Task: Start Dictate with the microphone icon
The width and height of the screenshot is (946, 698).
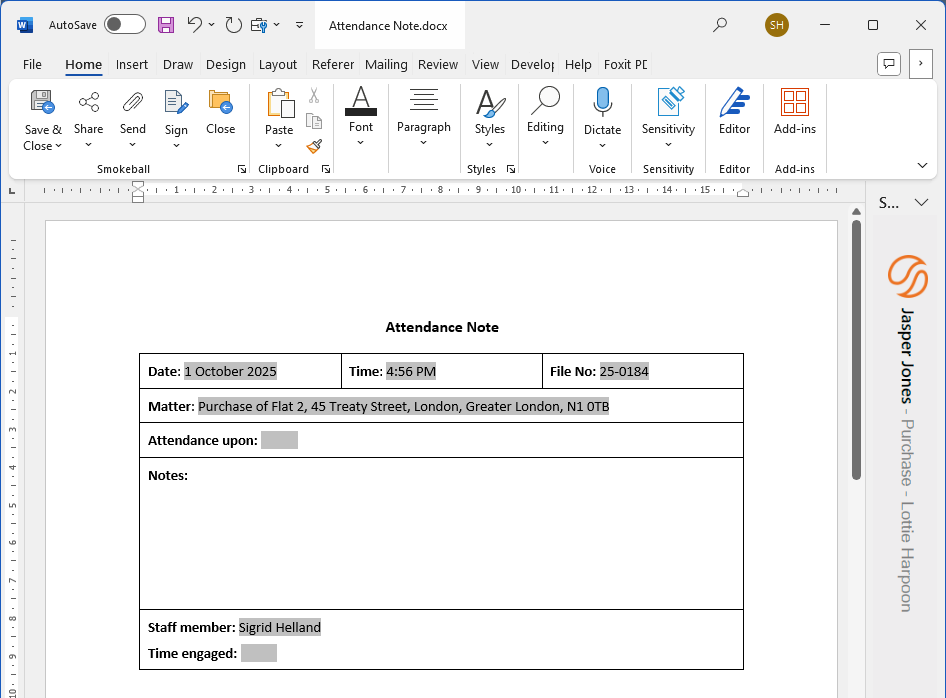Action: tap(602, 102)
